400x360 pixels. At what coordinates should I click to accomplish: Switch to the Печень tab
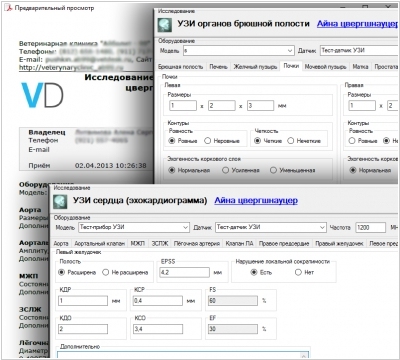(218, 67)
